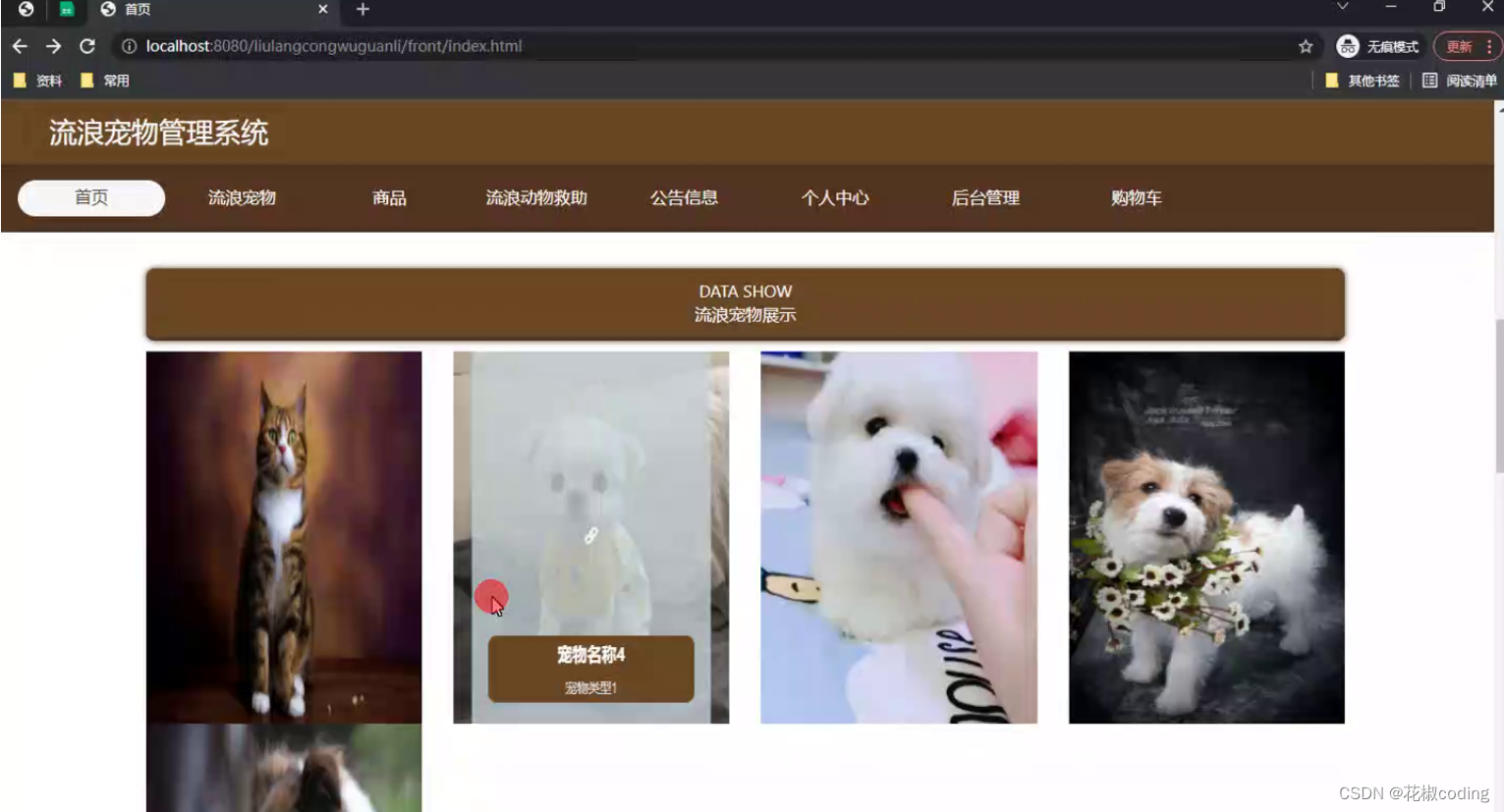This screenshot has width=1504, height=812.
Task: Open the incognito 无痕模式 indicator
Action: pos(1378,46)
